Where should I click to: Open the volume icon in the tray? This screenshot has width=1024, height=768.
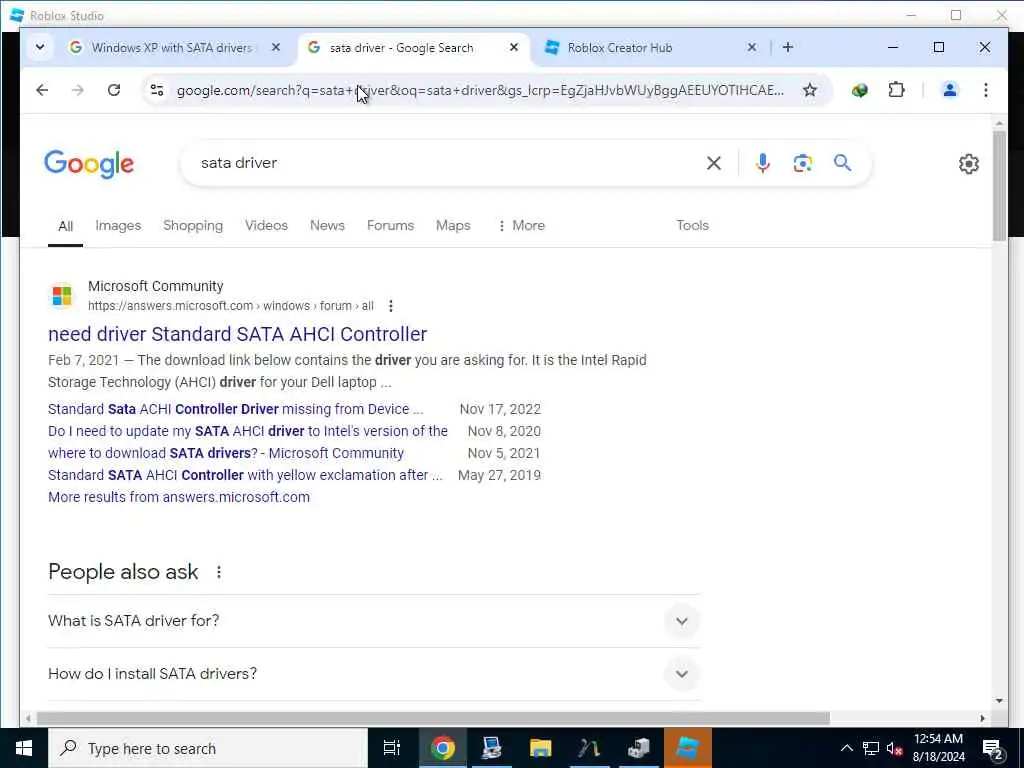[894, 748]
